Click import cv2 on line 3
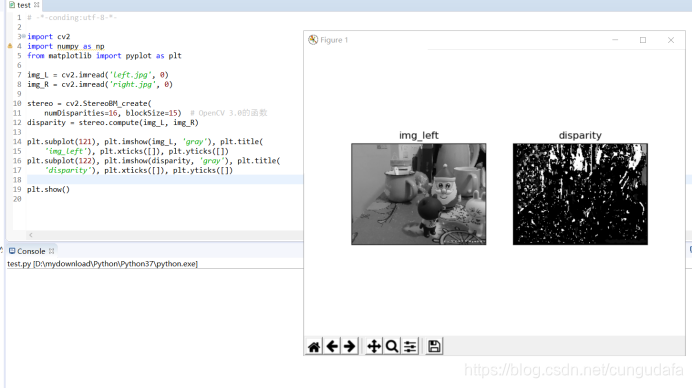This screenshot has width=693, height=388. [49, 37]
